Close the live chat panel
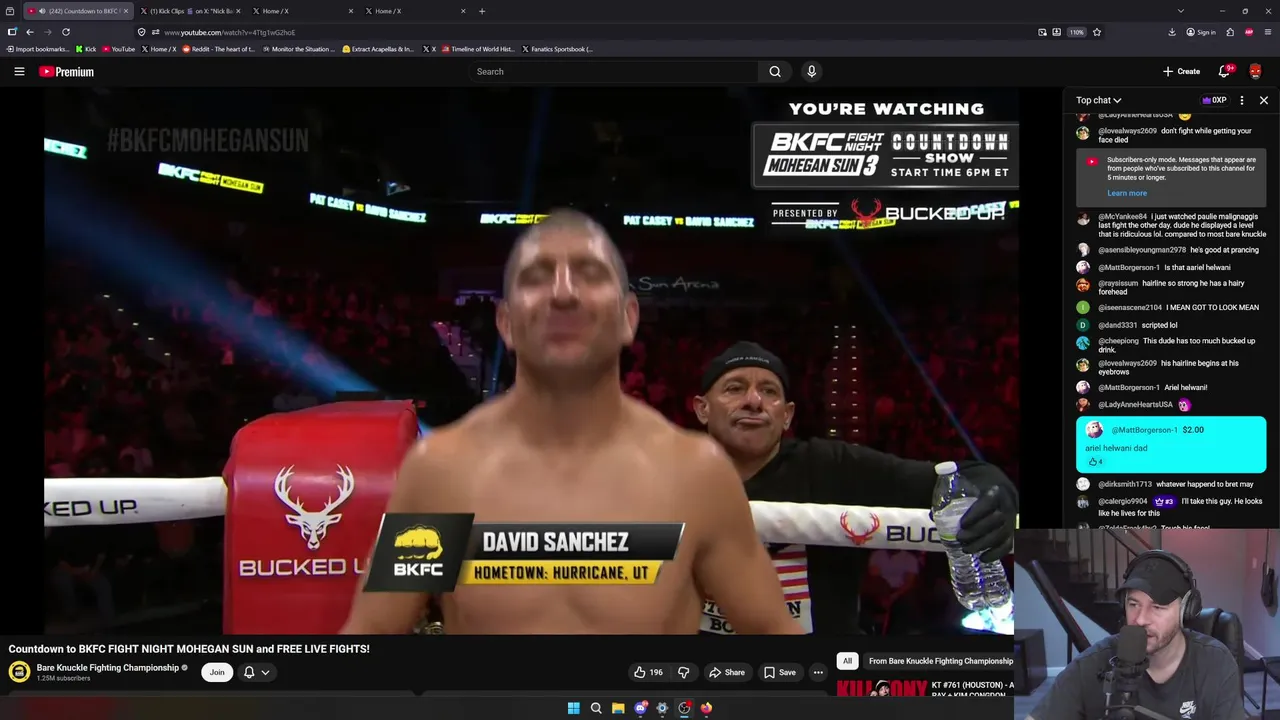The width and height of the screenshot is (1280, 720). [1264, 100]
